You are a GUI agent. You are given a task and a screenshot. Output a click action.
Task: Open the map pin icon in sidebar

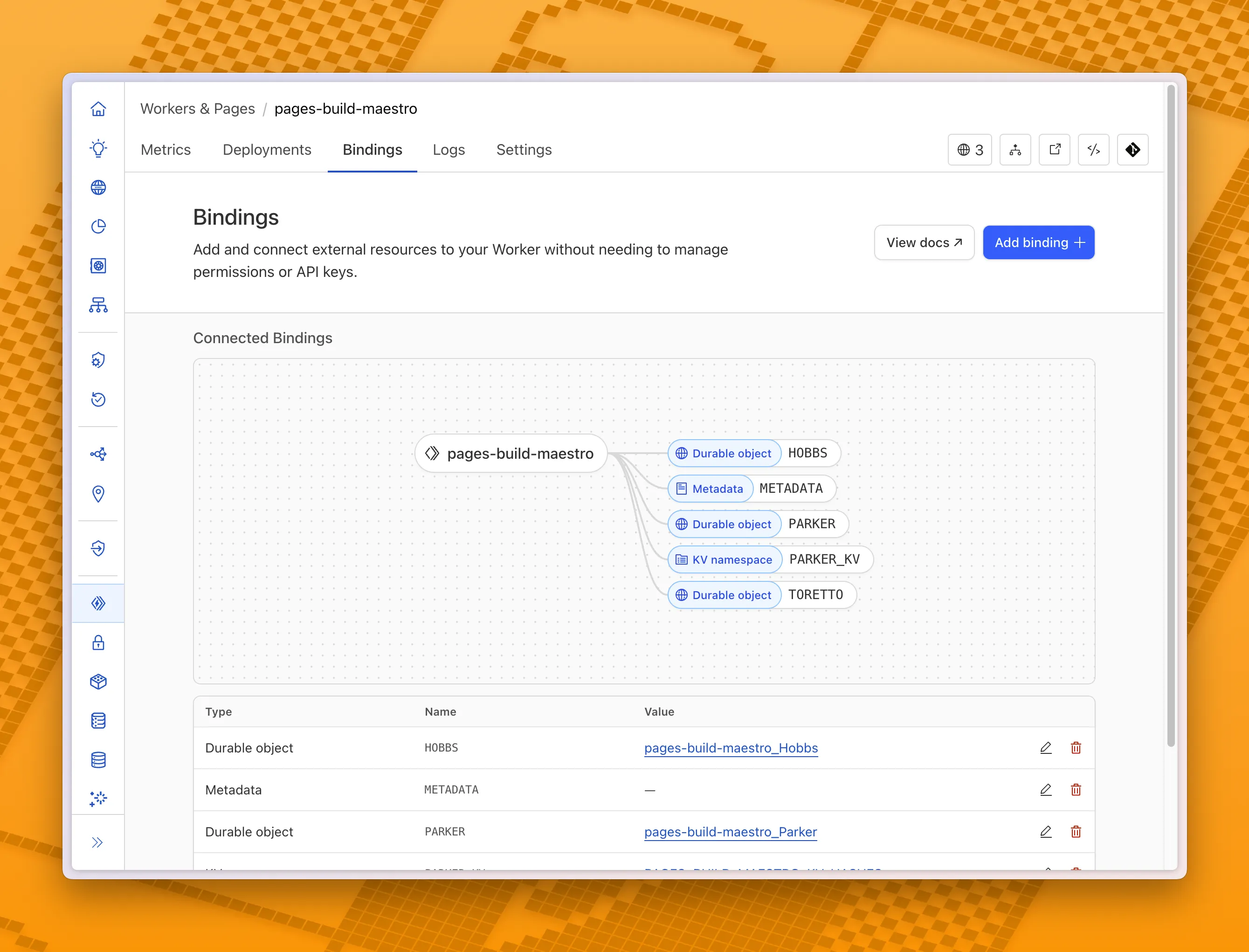(x=98, y=494)
